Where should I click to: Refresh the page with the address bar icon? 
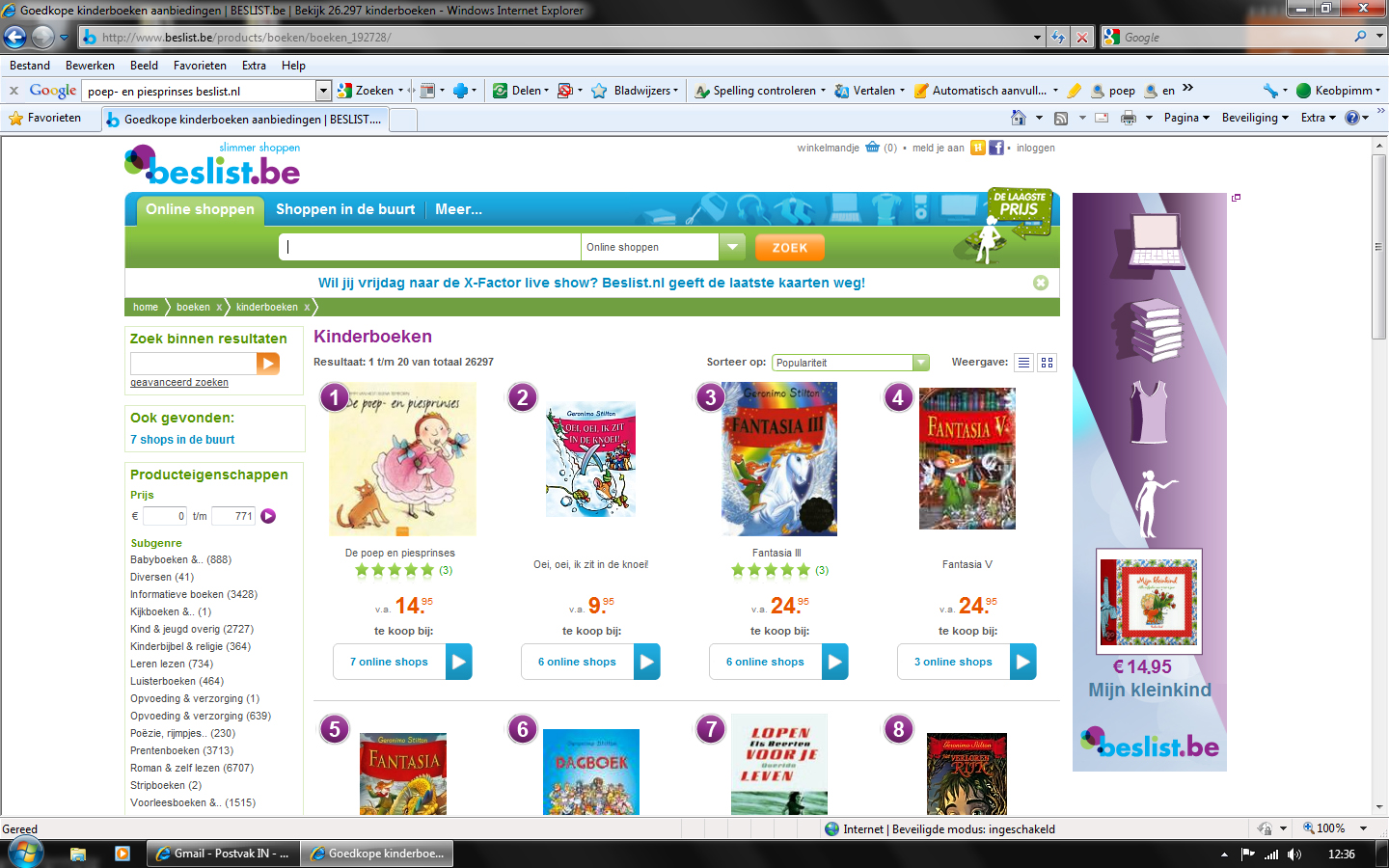tap(1058, 37)
